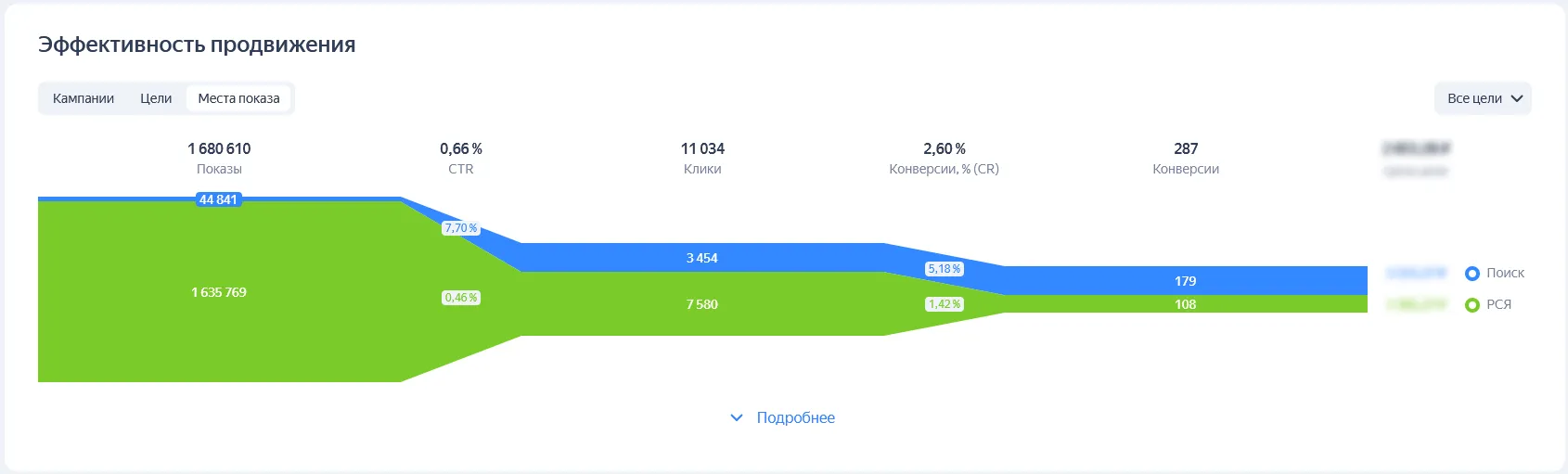Click the green 7 580 clicks segment
Image resolution: width=1568 pixels, height=474 pixels.
click(702, 304)
